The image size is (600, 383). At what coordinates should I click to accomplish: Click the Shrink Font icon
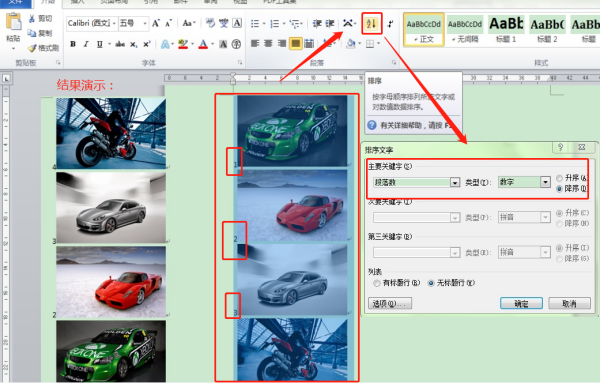pyautogui.click(x=168, y=24)
